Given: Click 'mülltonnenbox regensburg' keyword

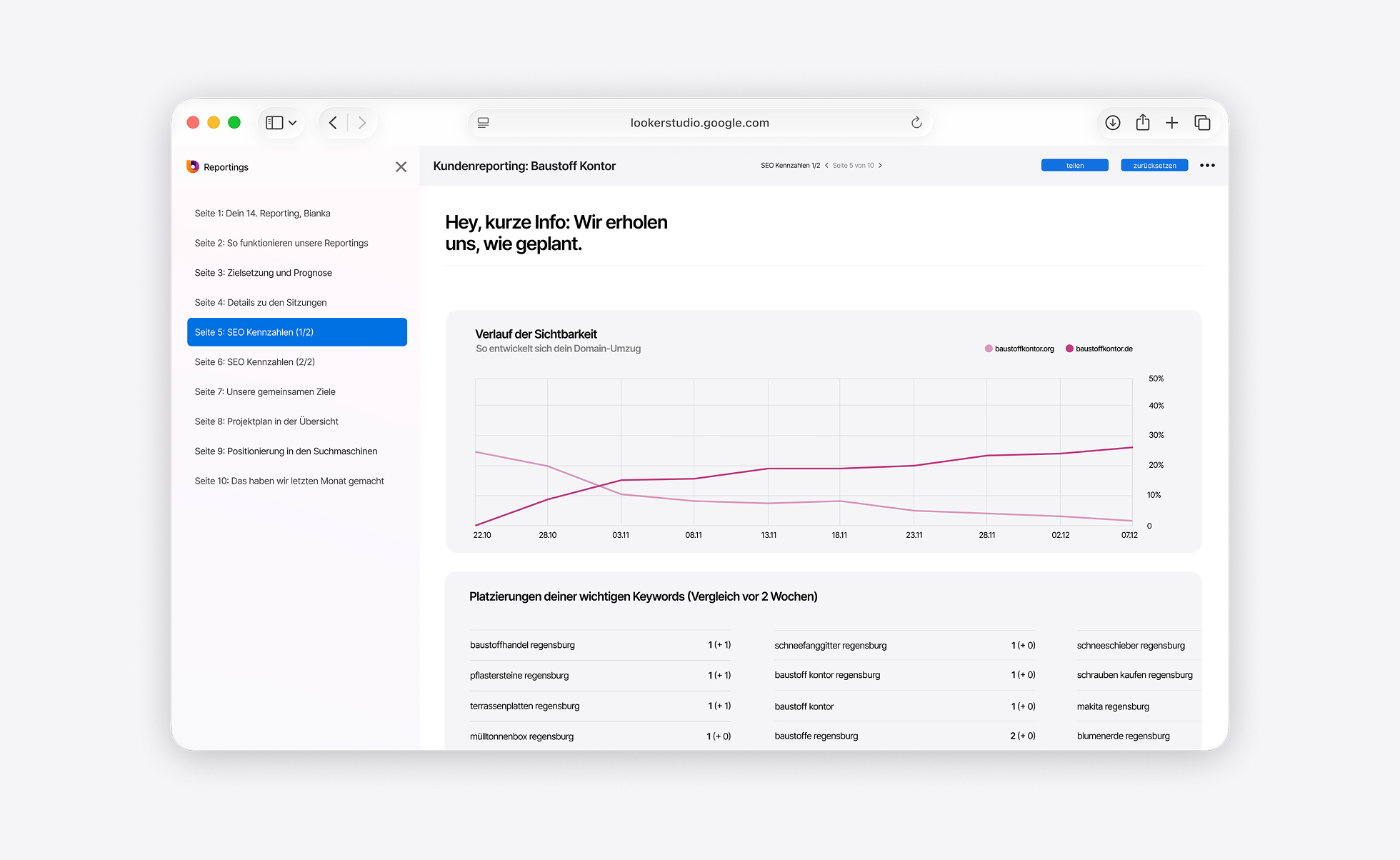Looking at the screenshot, I should pos(521,737).
